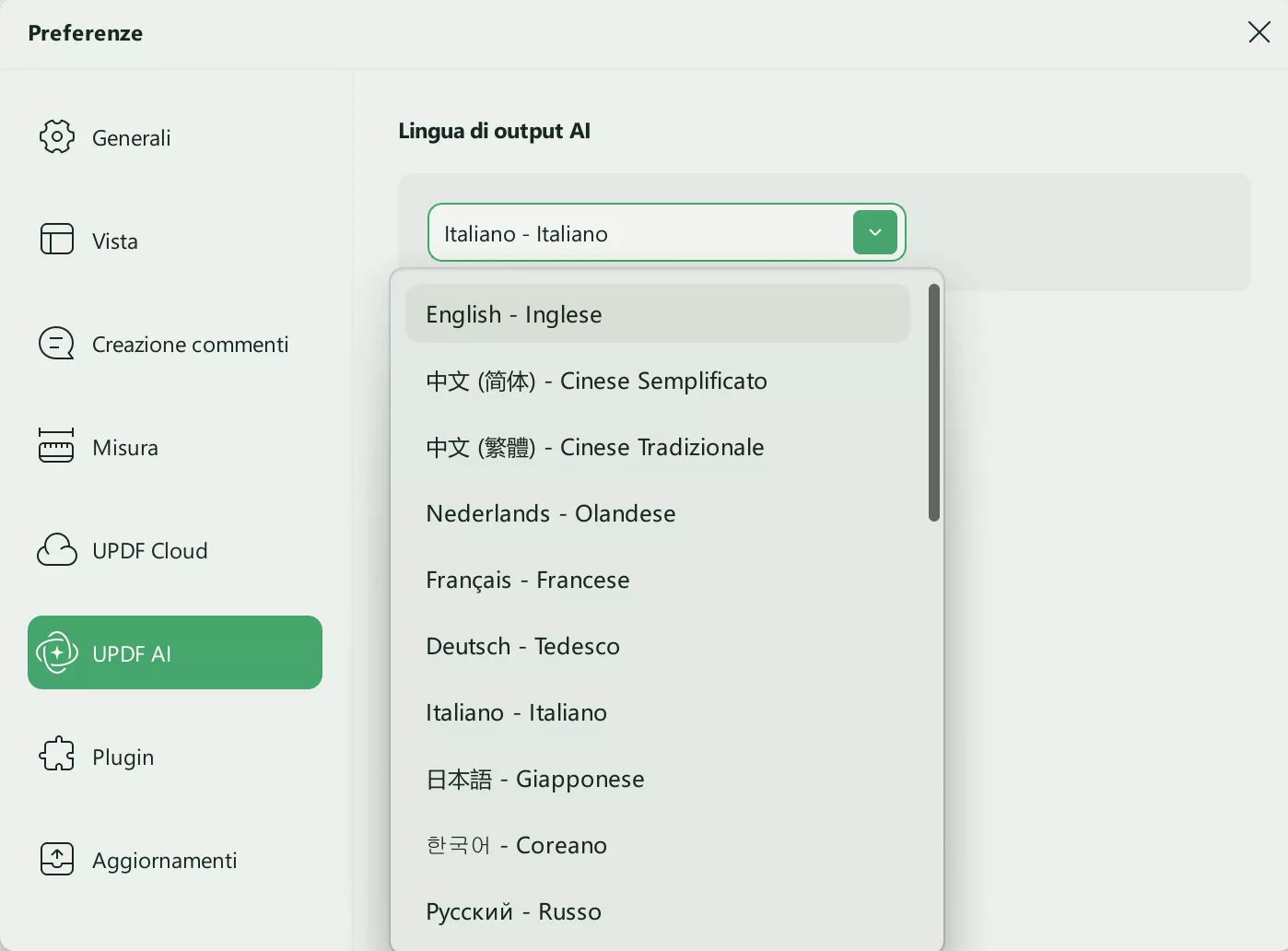Select Cinese Semplificato as output language
The height and width of the screenshot is (951, 1288).
point(658,381)
